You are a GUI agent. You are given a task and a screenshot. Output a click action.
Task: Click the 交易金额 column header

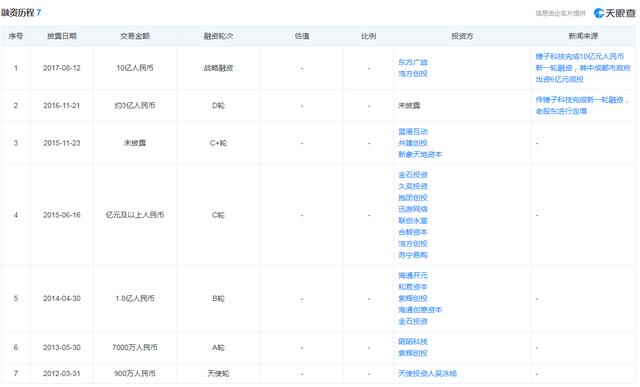tap(135, 36)
